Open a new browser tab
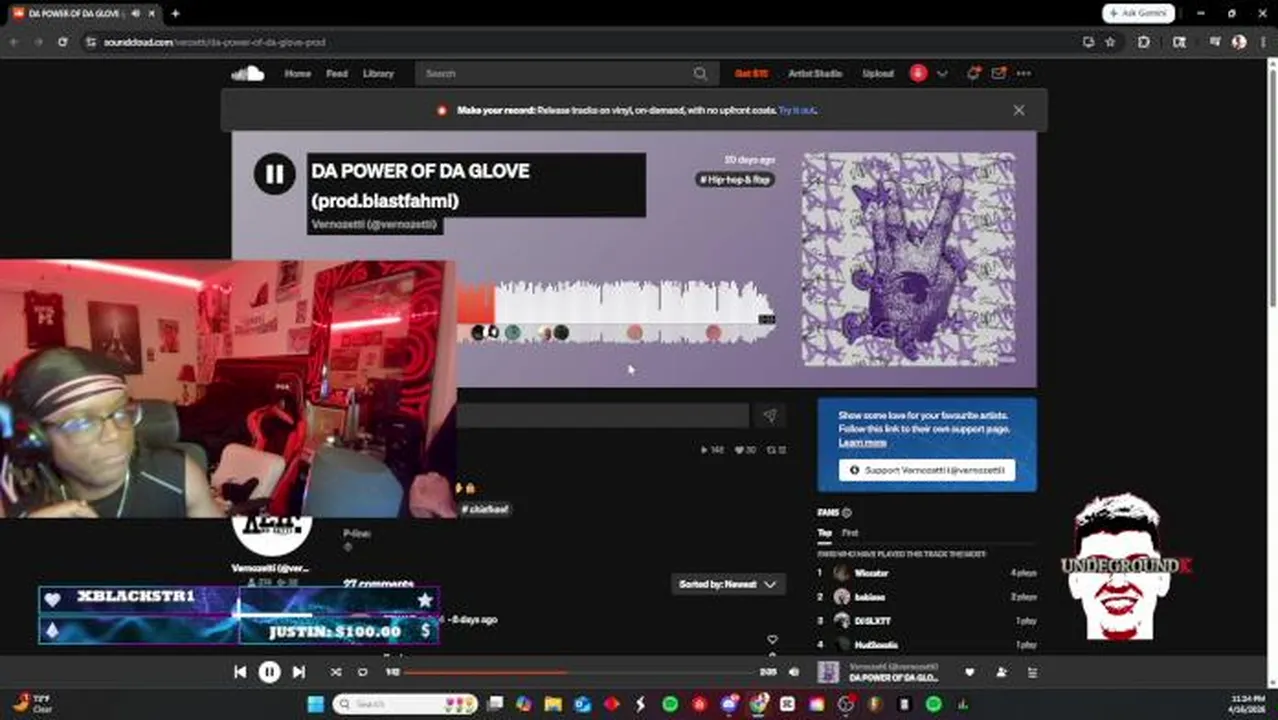 click(x=175, y=13)
